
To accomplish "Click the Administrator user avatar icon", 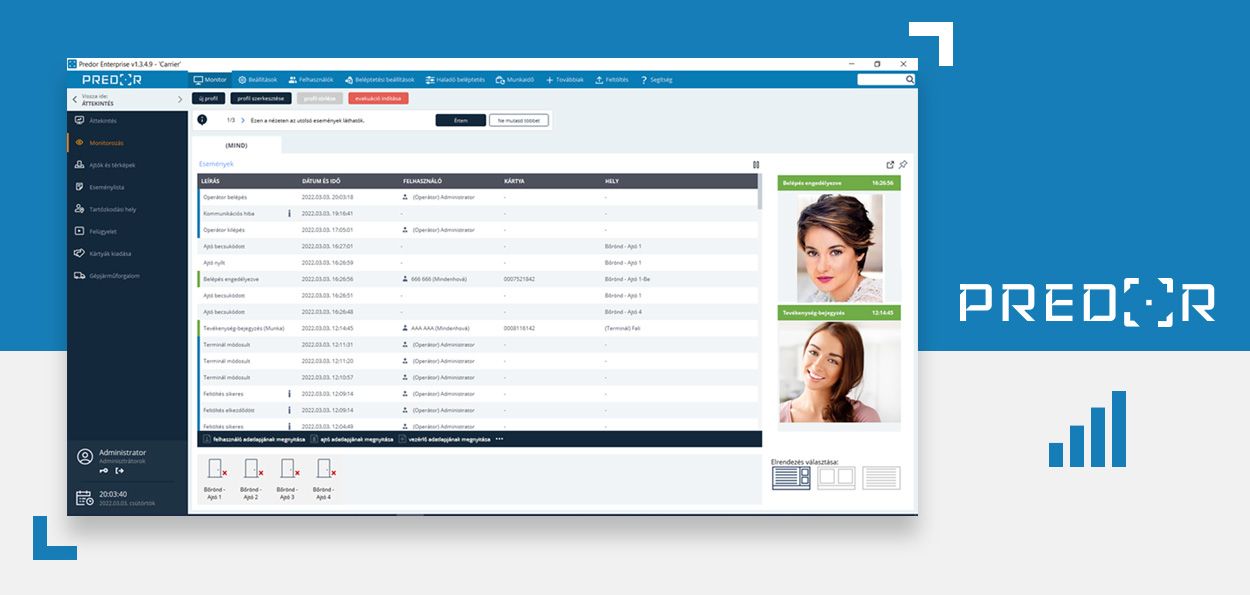I will [x=85, y=456].
